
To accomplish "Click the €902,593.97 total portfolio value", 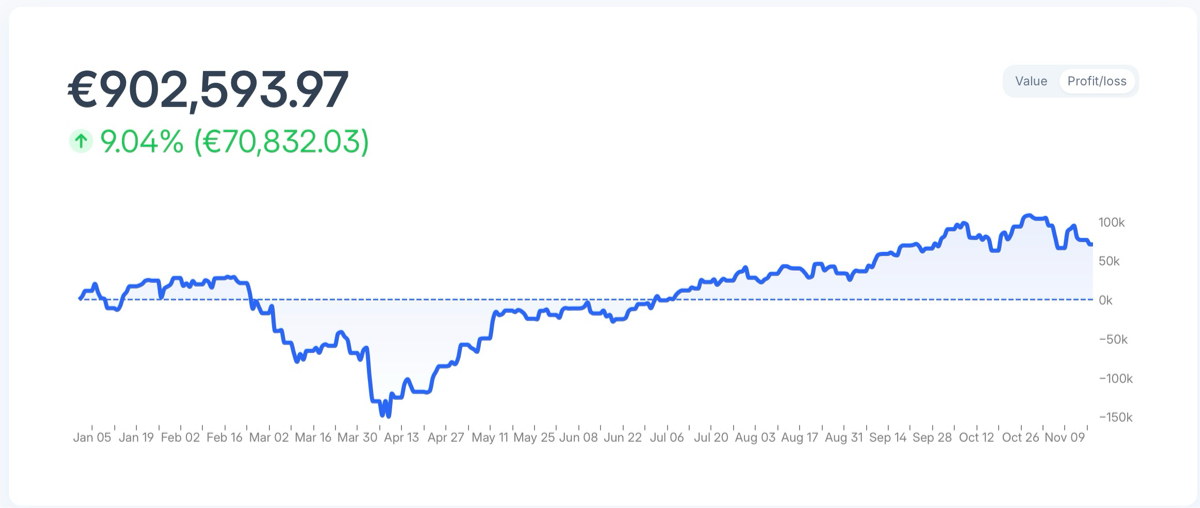I will [x=208, y=90].
